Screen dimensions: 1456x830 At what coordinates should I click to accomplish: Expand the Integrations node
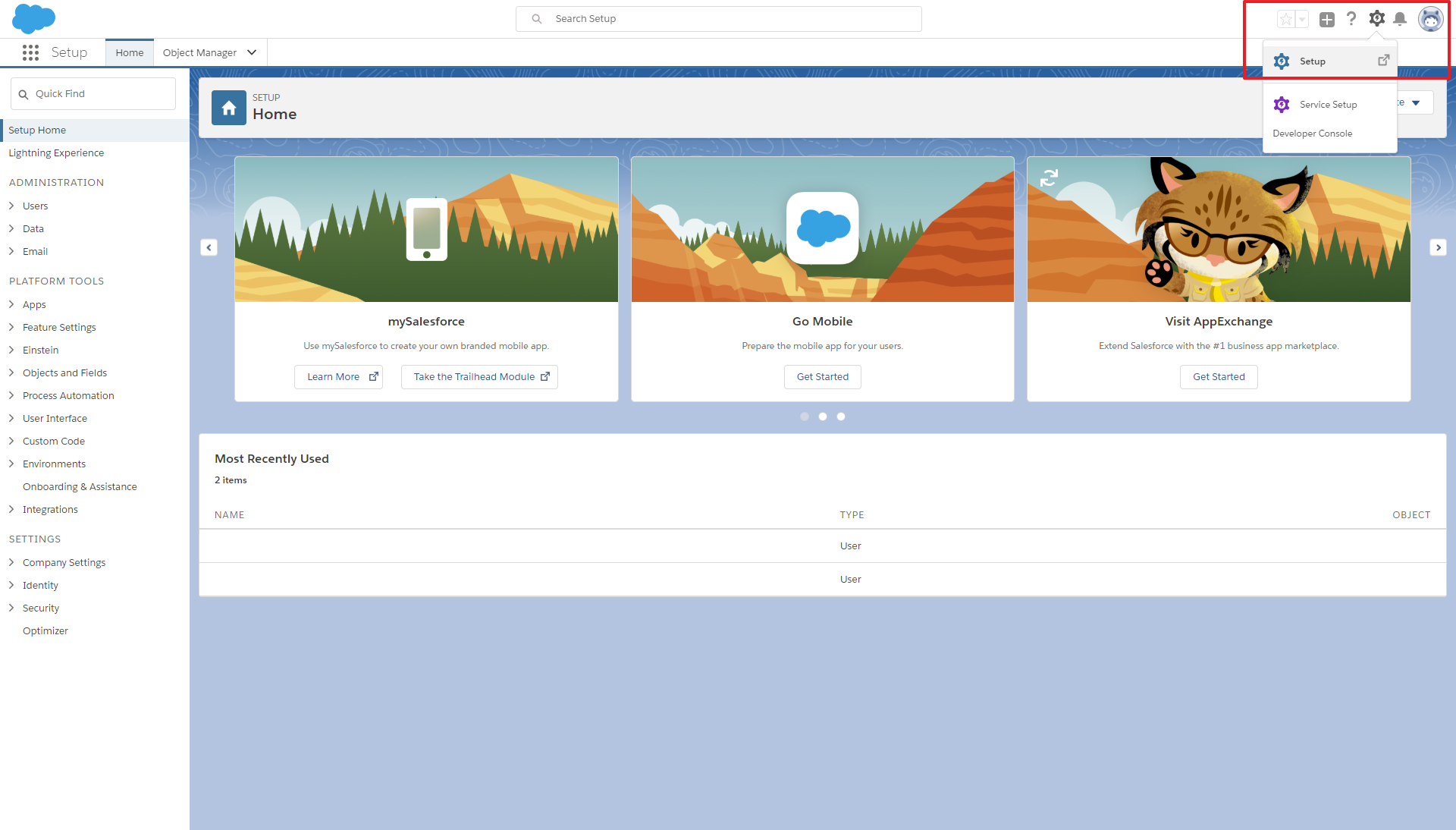click(x=11, y=509)
